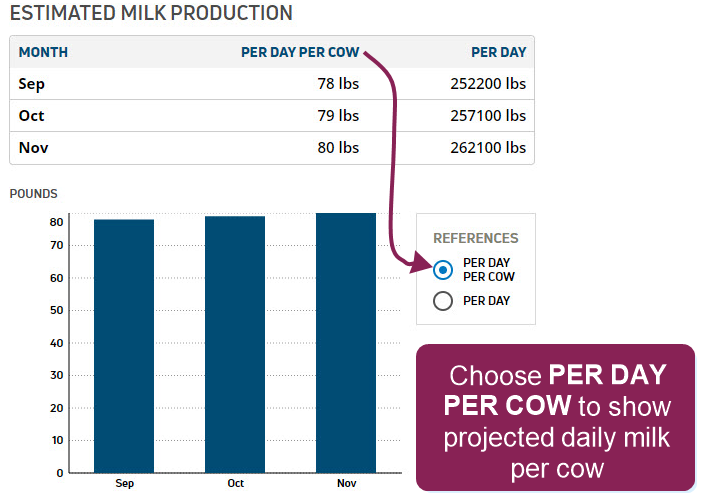
Task: Click the purple PER DAY PER COW callout
Action: (x=555, y=418)
